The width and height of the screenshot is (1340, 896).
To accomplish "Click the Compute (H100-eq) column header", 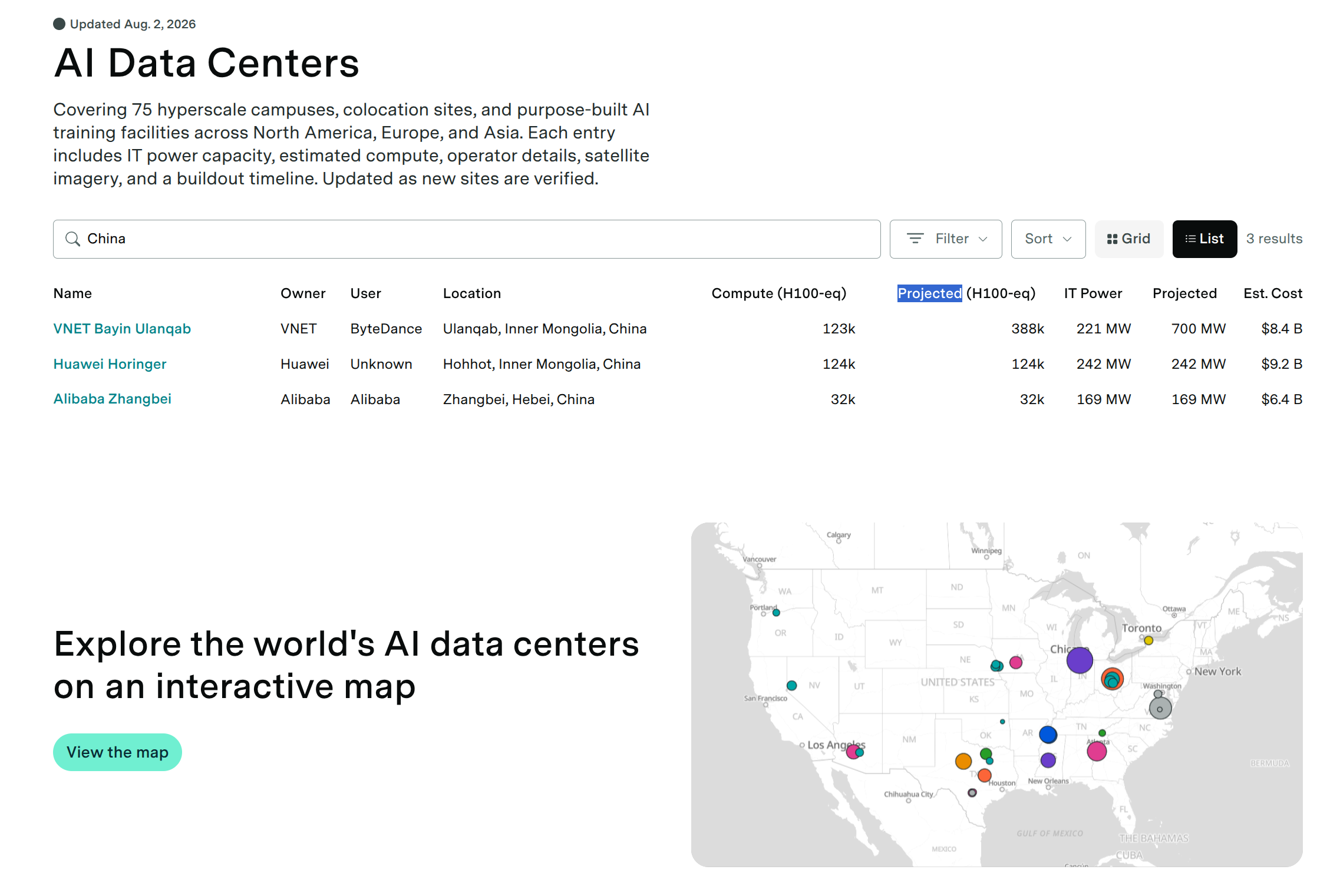I will pos(779,293).
